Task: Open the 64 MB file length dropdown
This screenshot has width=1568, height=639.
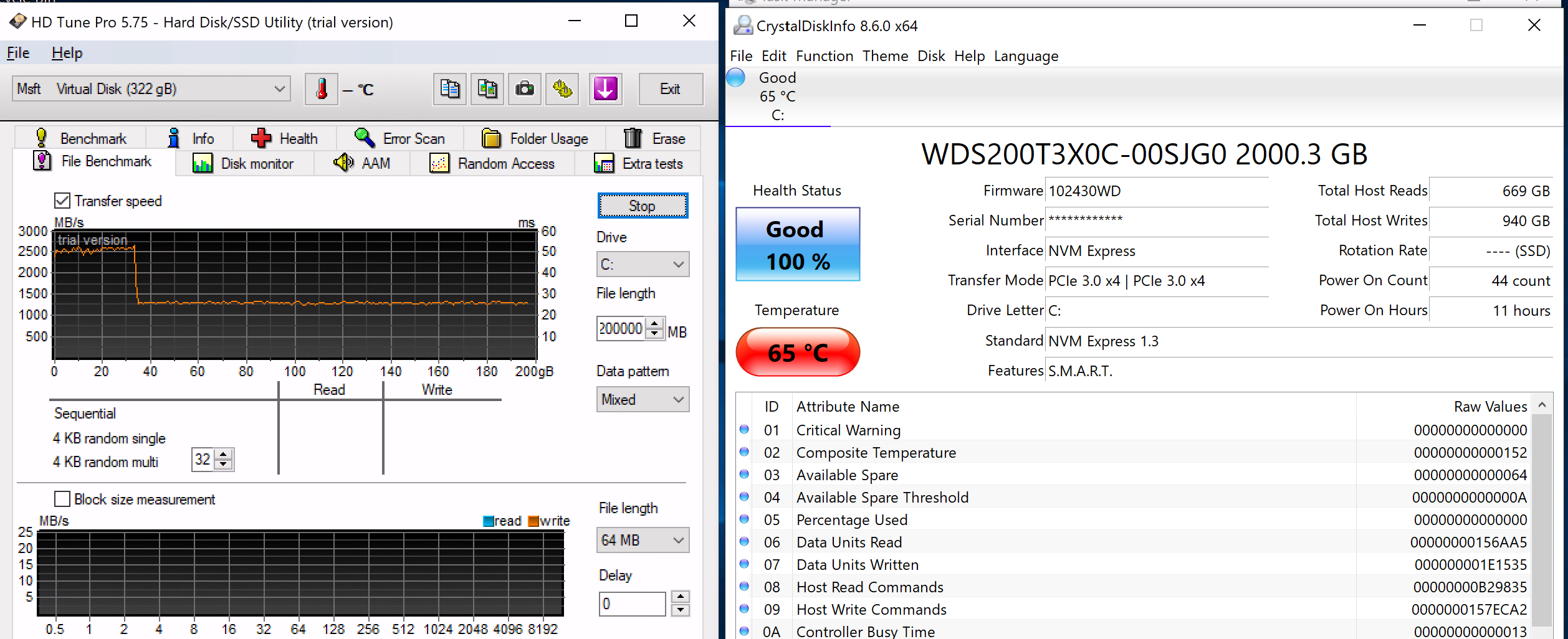Action: click(x=642, y=540)
